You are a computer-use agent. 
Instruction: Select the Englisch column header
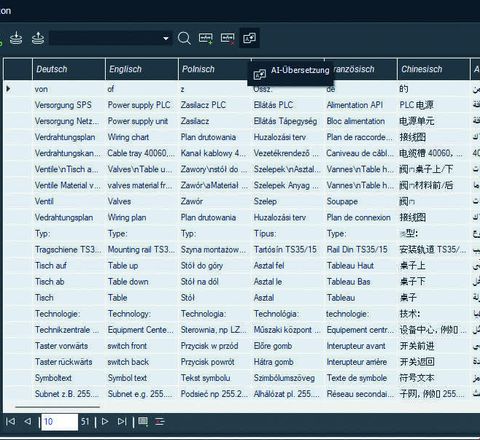(142, 69)
